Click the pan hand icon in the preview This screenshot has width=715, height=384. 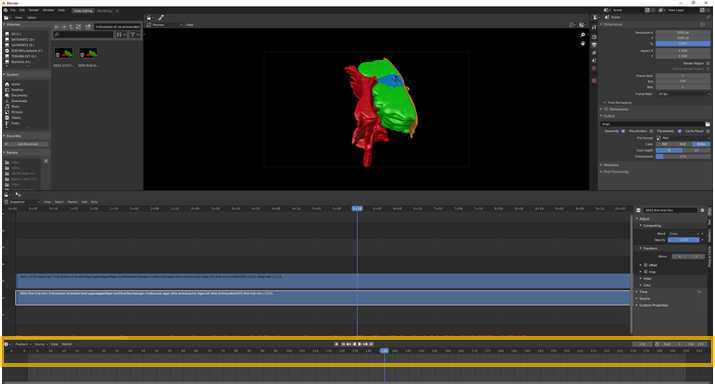(582, 43)
